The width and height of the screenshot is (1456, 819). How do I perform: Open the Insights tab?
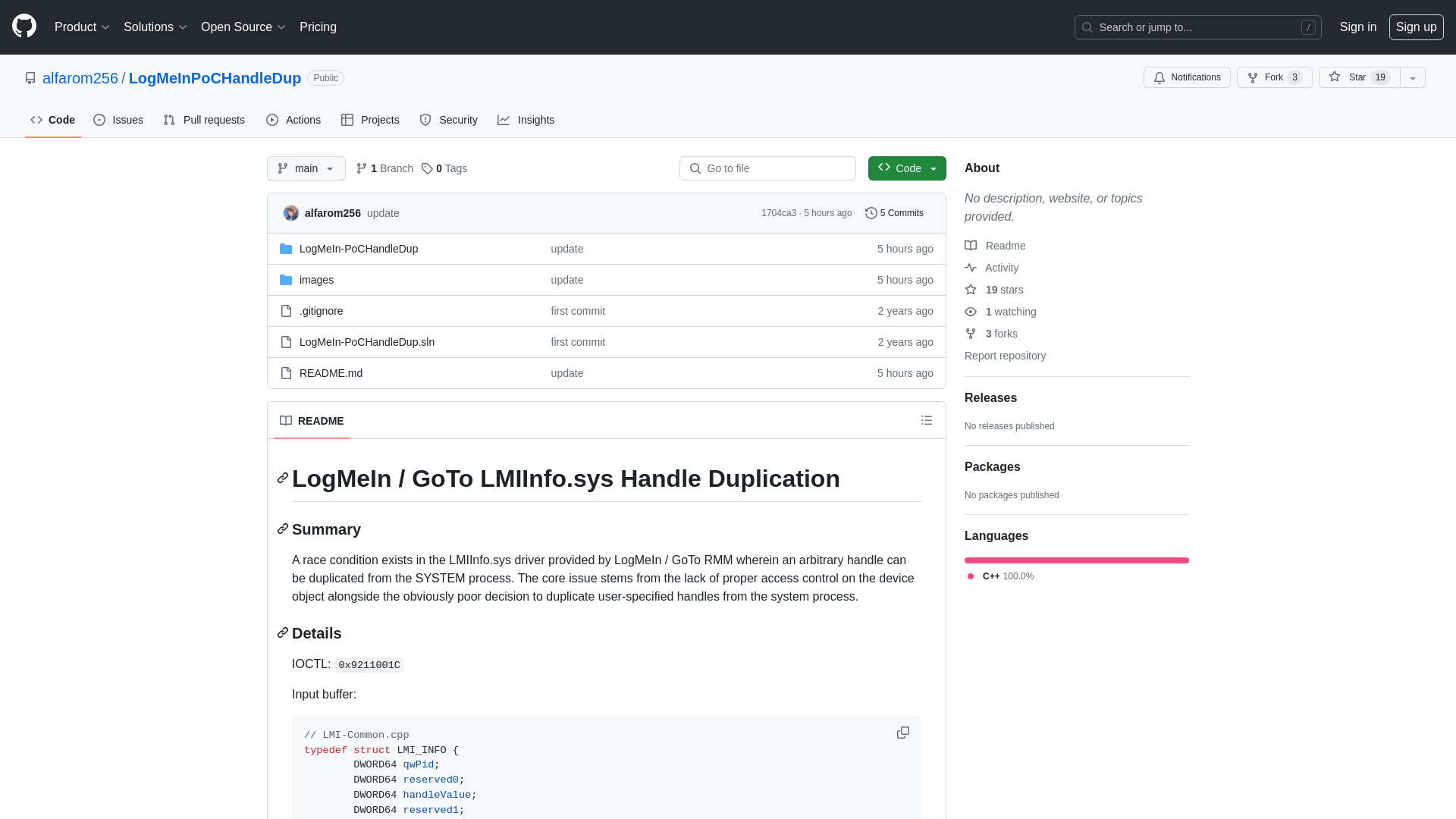[x=526, y=120]
